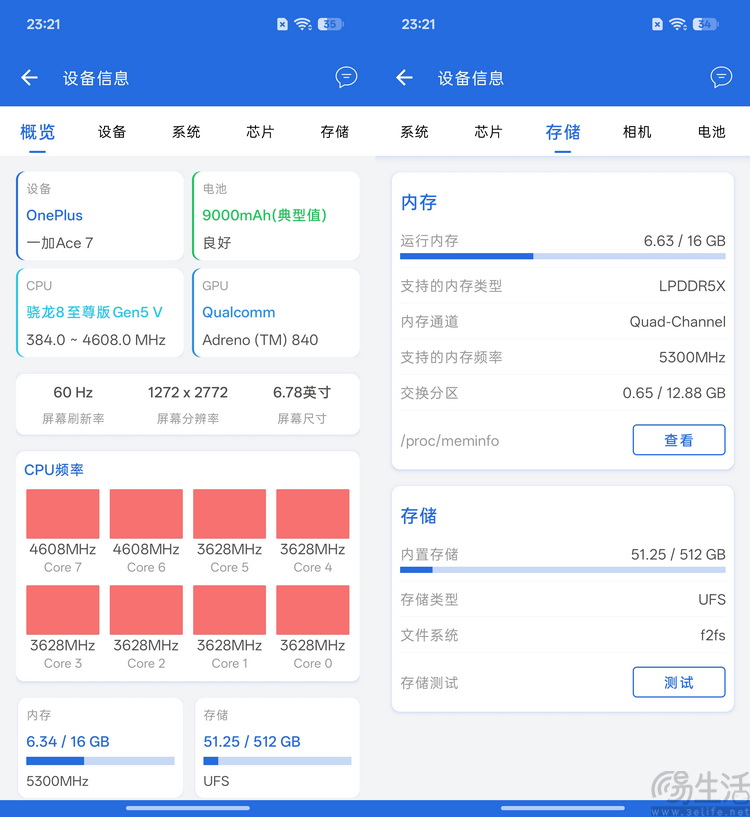Image resolution: width=750 pixels, height=817 pixels.
Task: Open the 存储 tab on the left screen
Action: click(x=335, y=132)
